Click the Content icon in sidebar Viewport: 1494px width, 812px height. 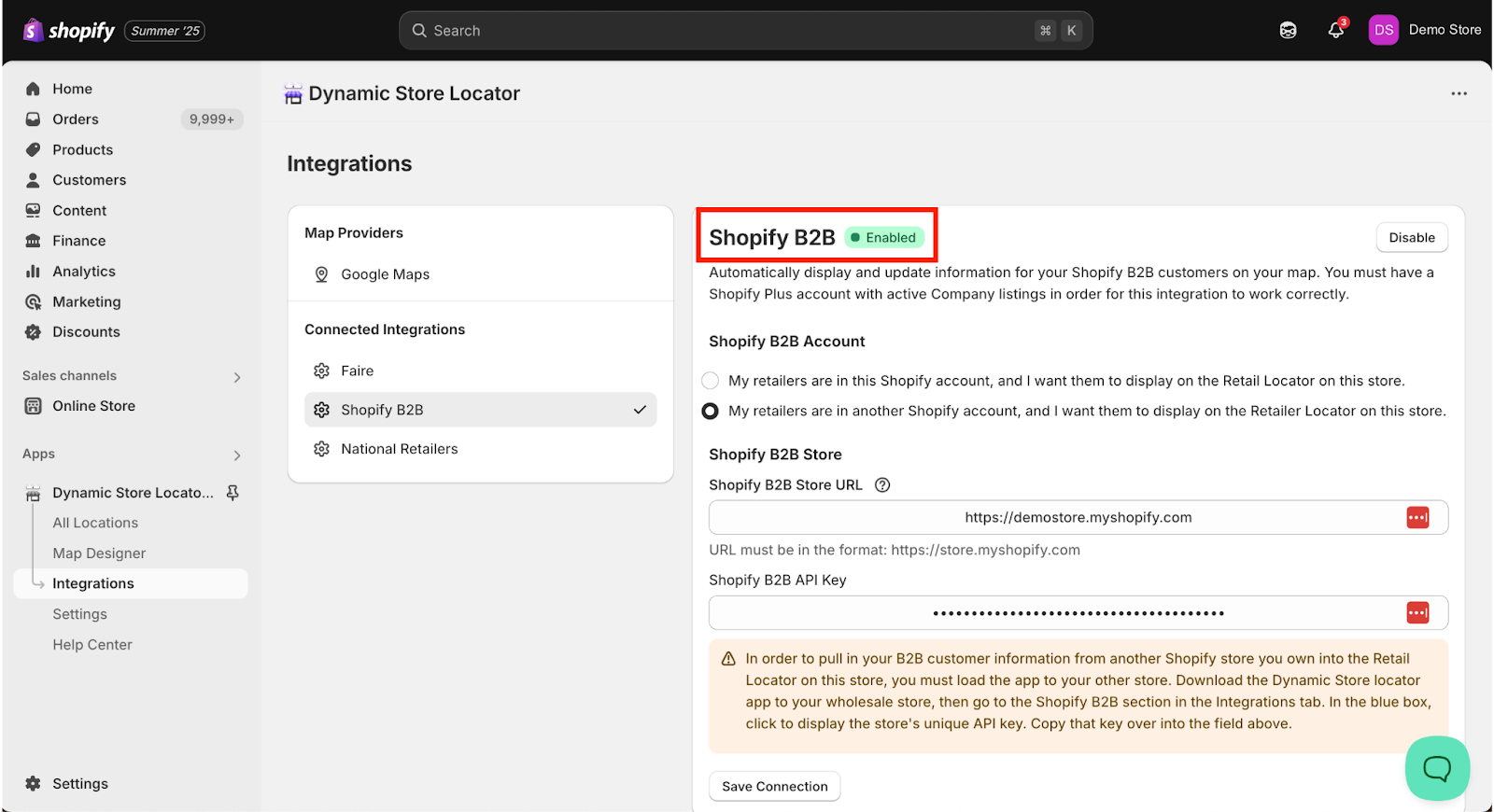34,211
